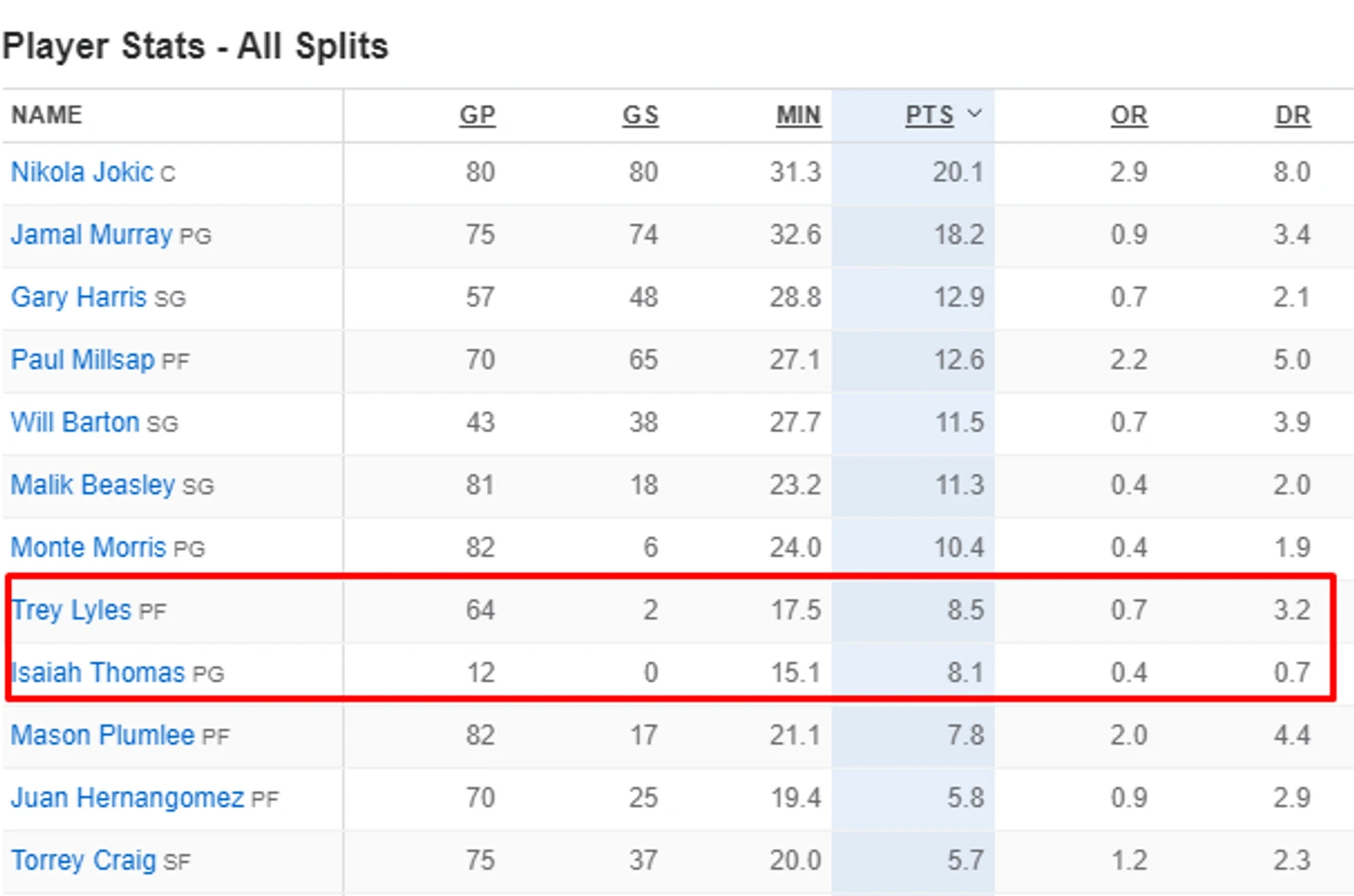
Task: Open Torrey Craig player page
Action: (83, 861)
